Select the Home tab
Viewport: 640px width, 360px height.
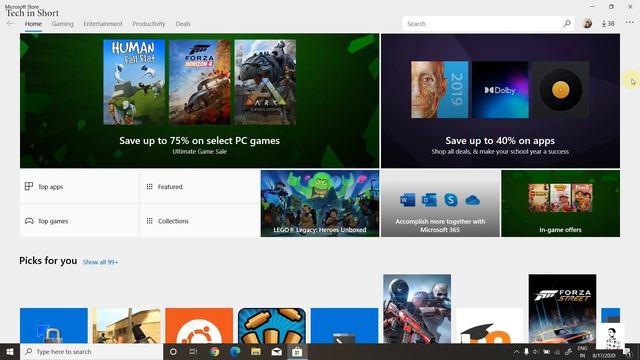tap(33, 24)
